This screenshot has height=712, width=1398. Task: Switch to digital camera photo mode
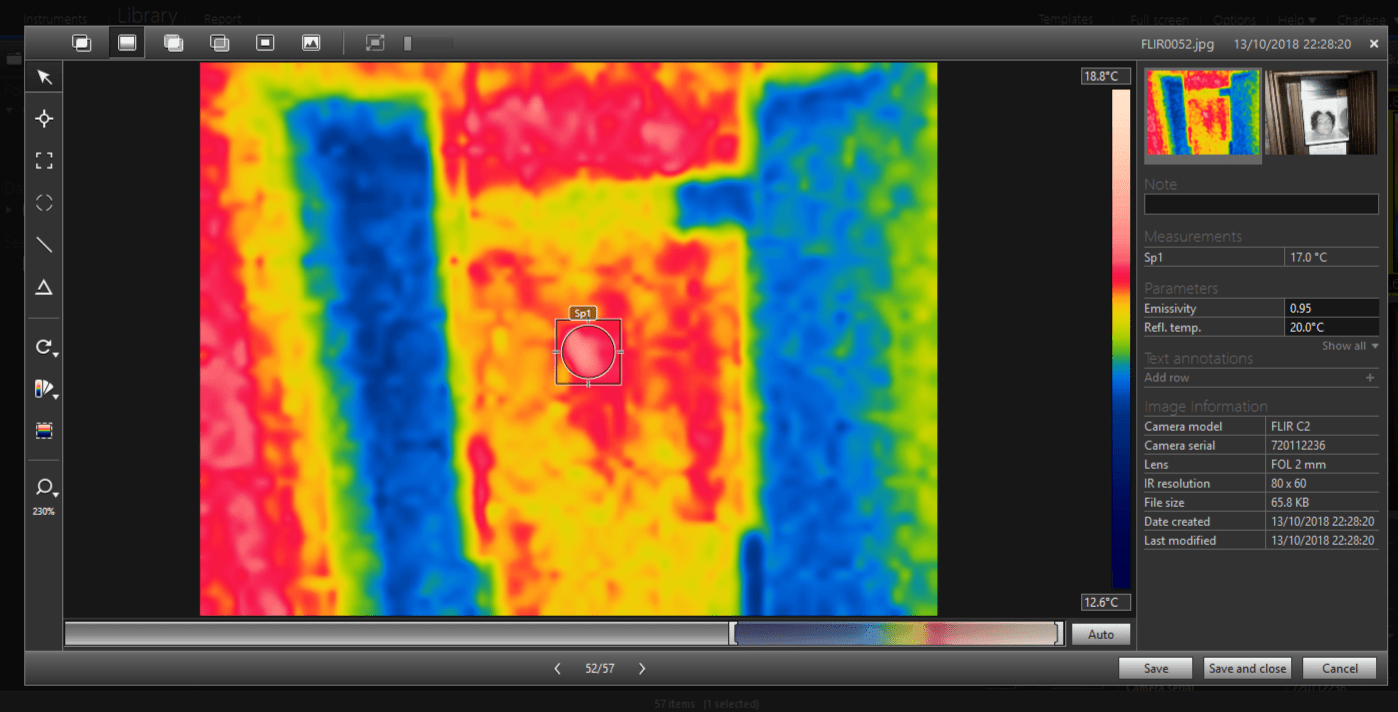tap(311, 43)
